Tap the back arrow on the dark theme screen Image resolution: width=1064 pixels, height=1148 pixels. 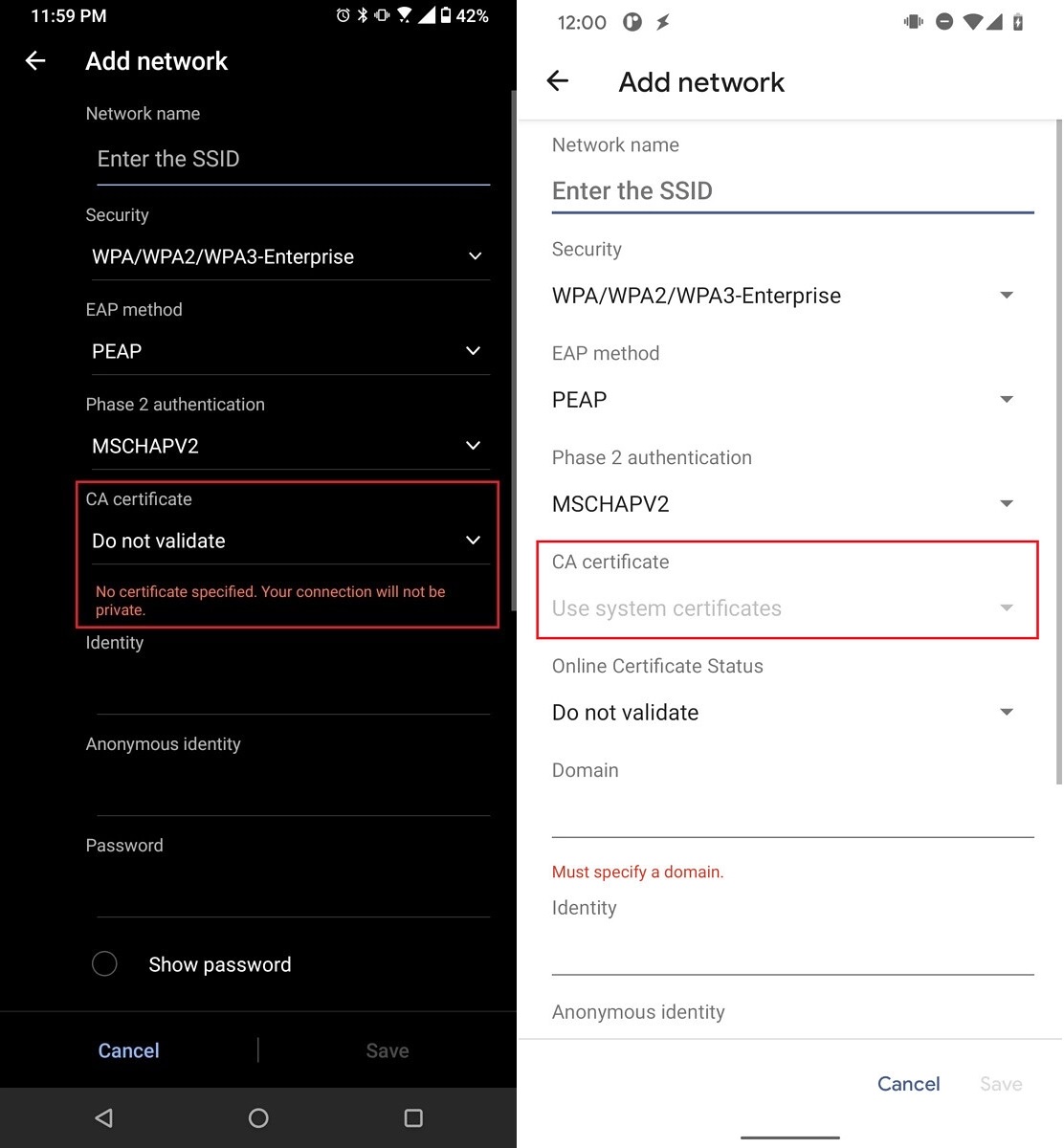pyautogui.click(x=34, y=60)
